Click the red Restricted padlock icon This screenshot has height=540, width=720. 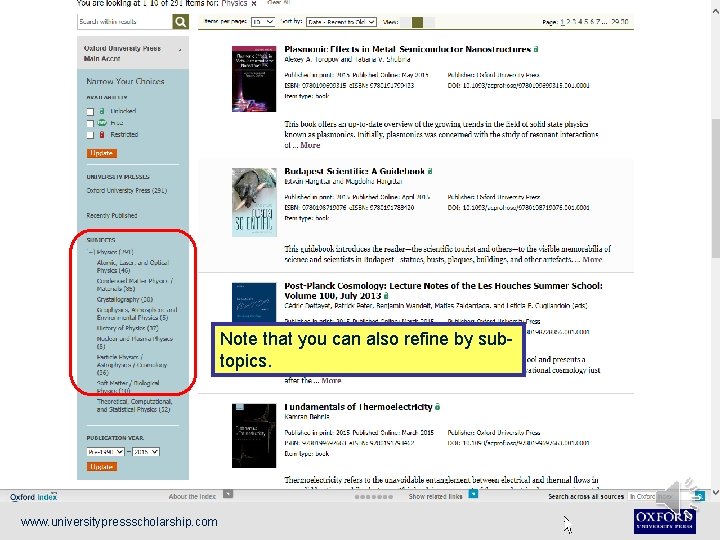click(x=102, y=135)
